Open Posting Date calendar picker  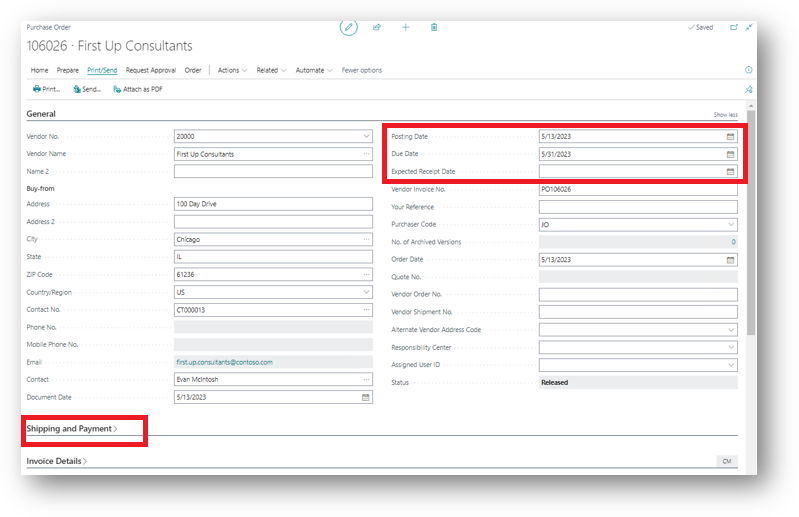pyautogui.click(x=730, y=137)
